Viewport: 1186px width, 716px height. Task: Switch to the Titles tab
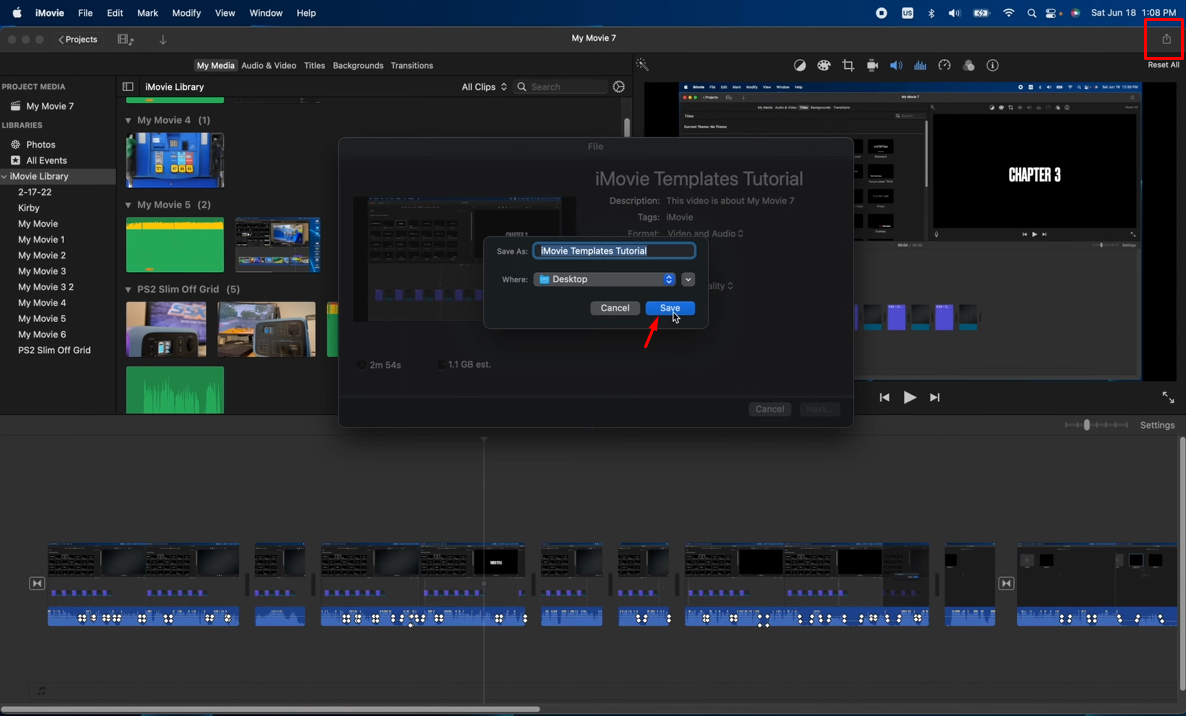tap(314, 66)
